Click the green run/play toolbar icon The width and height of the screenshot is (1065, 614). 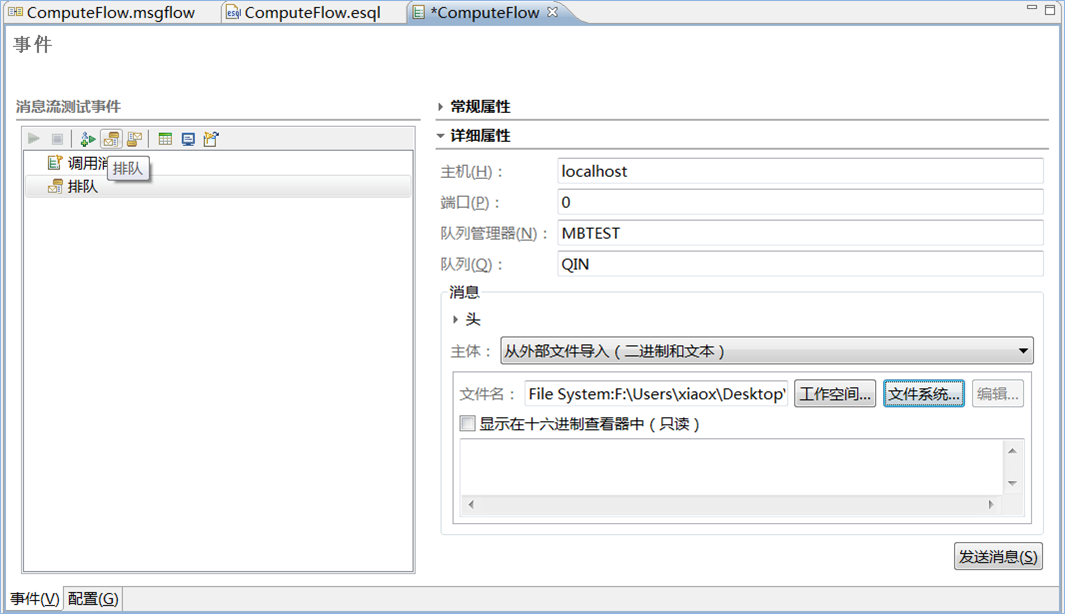coord(33,139)
